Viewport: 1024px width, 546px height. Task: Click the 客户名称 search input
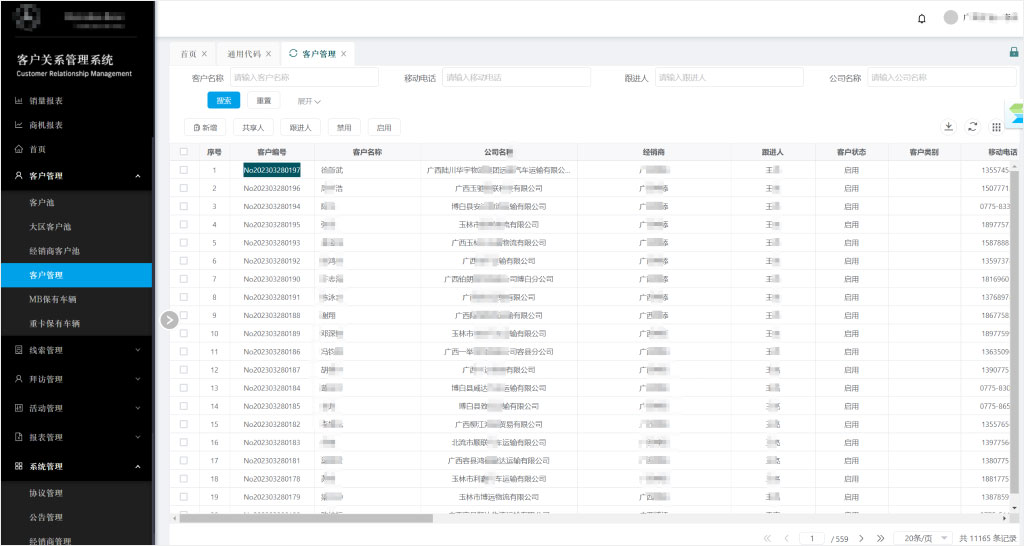pos(304,77)
